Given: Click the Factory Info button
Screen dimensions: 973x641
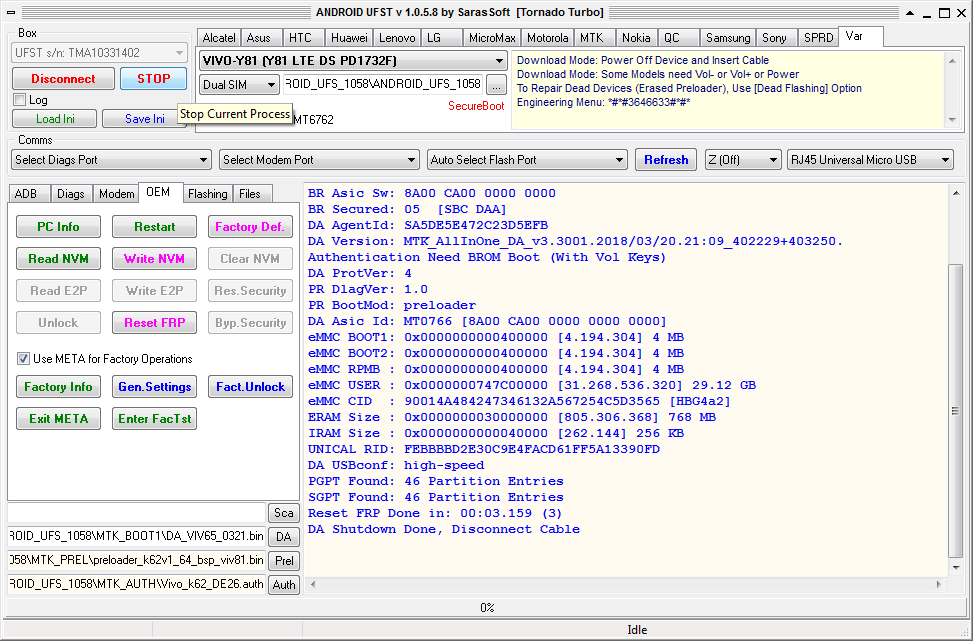Looking at the screenshot, I should 58,387.
